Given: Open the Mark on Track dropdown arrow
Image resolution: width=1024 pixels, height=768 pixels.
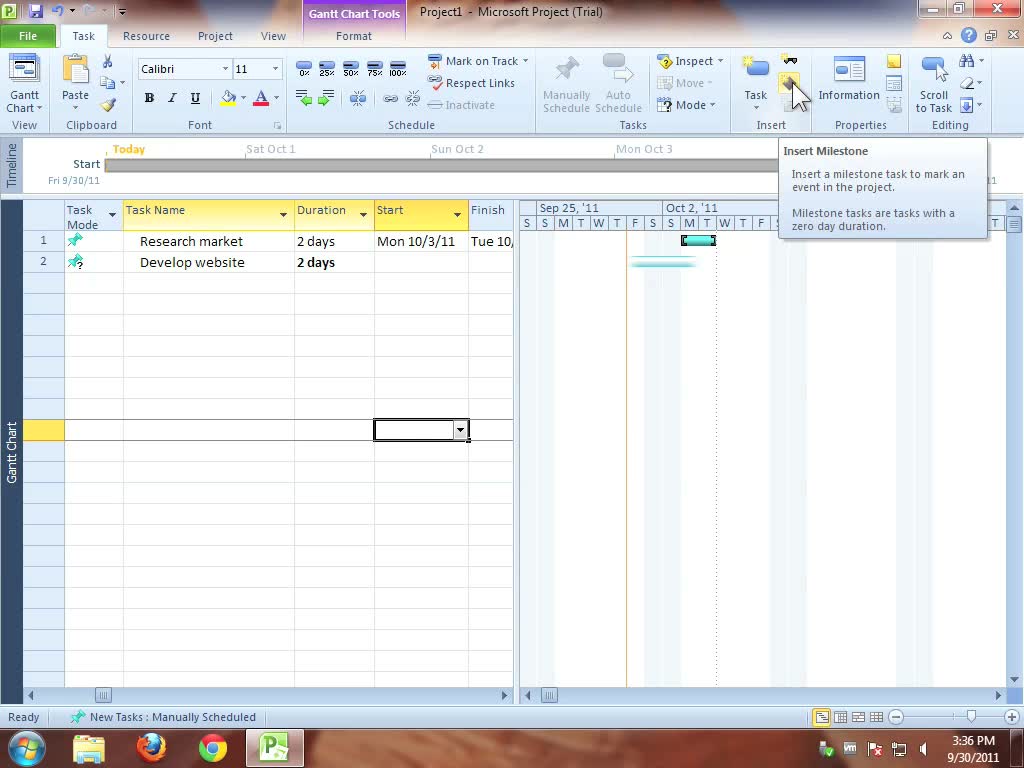Looking at the screenshot, I should (x=525, y=61).
